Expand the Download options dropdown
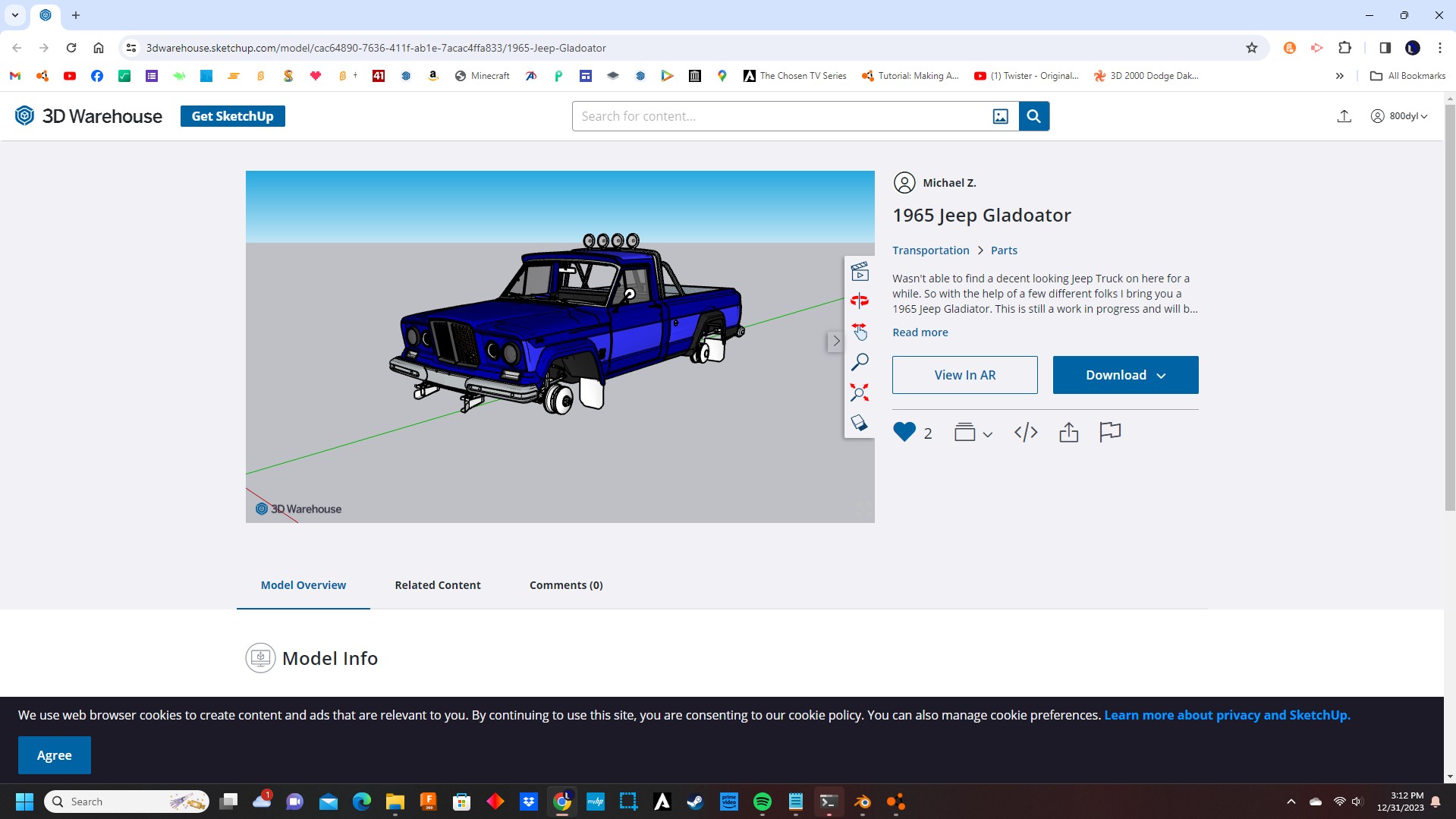The height and width of the screenshot is (819, 1456). point(1125,375)
